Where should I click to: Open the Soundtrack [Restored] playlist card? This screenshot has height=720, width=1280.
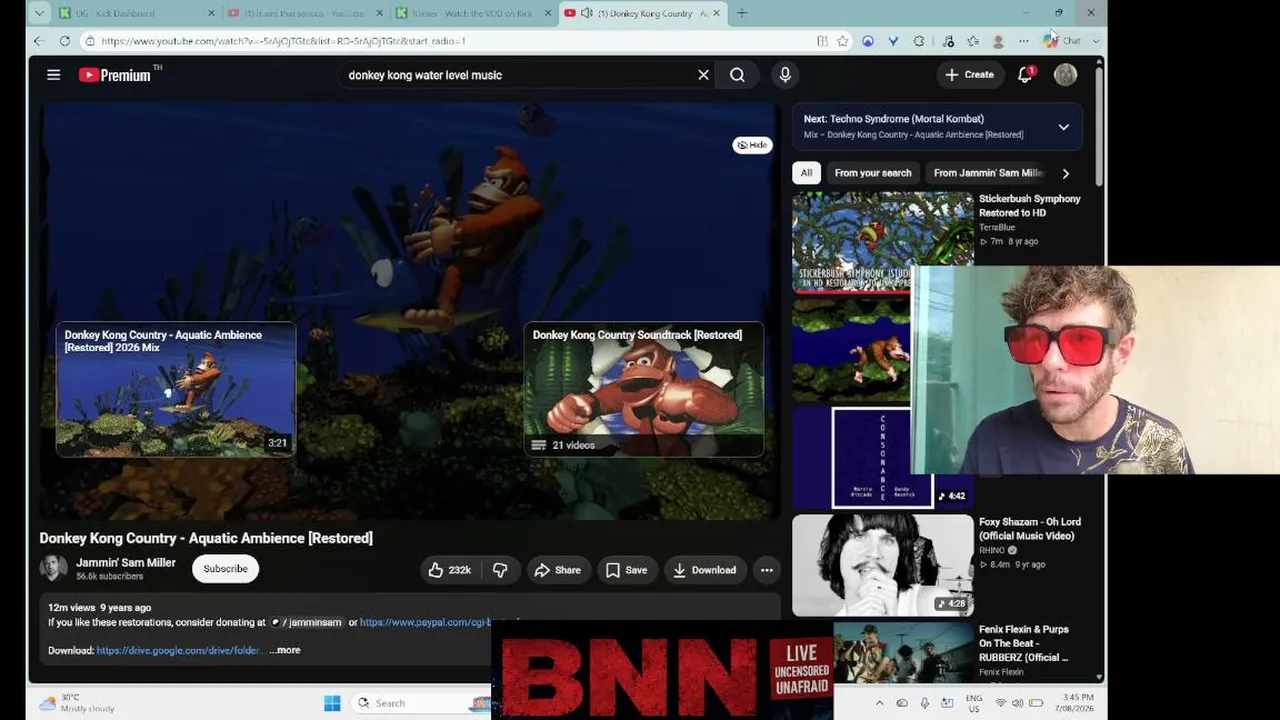coord(644,389)
